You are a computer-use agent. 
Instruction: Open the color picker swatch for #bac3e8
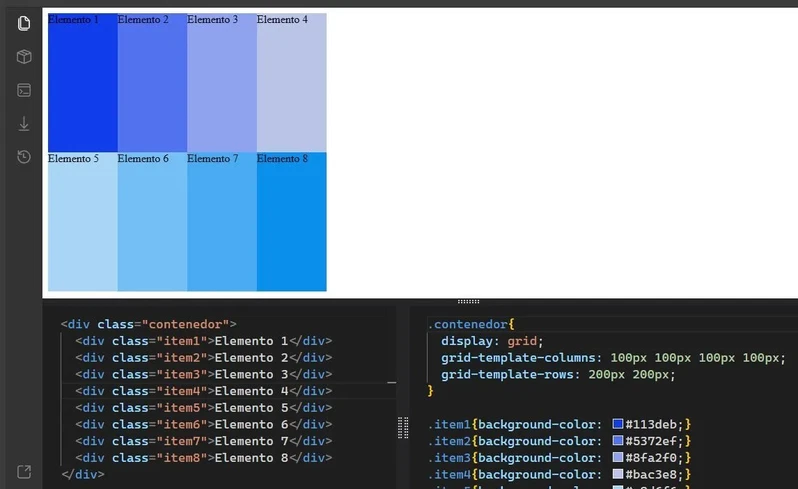[617, 474]
